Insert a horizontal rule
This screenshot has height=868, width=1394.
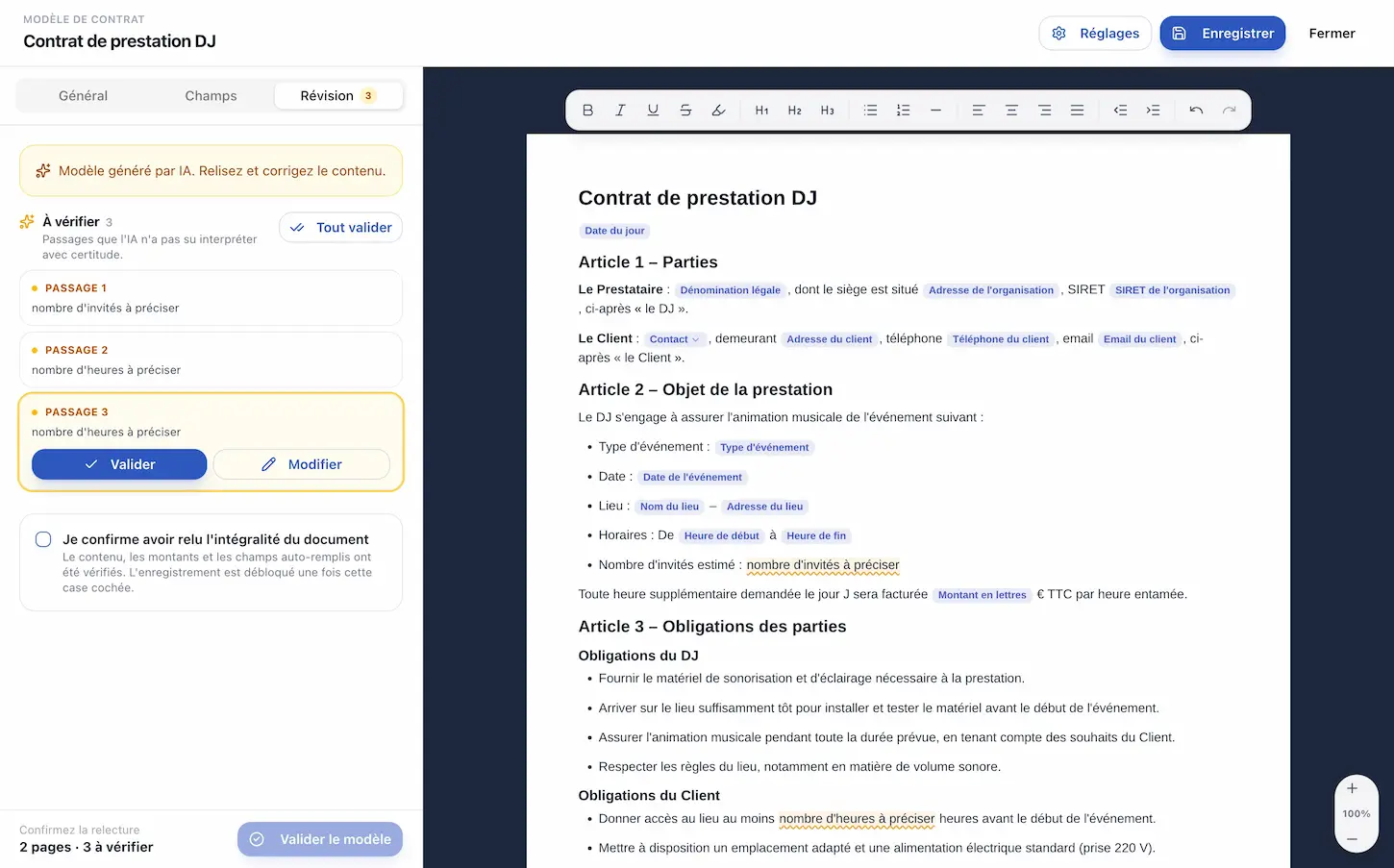click(935, 111)
